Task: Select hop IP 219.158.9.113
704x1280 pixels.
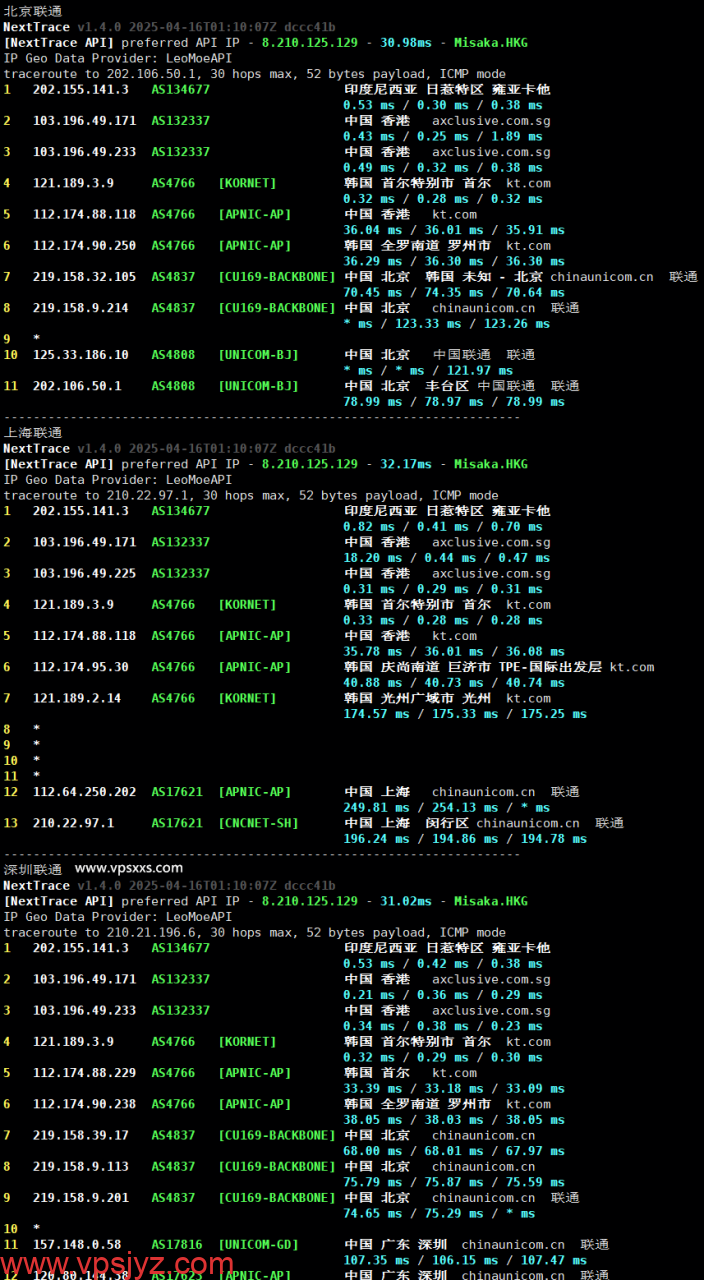Action: click(x=81, y=1166)
